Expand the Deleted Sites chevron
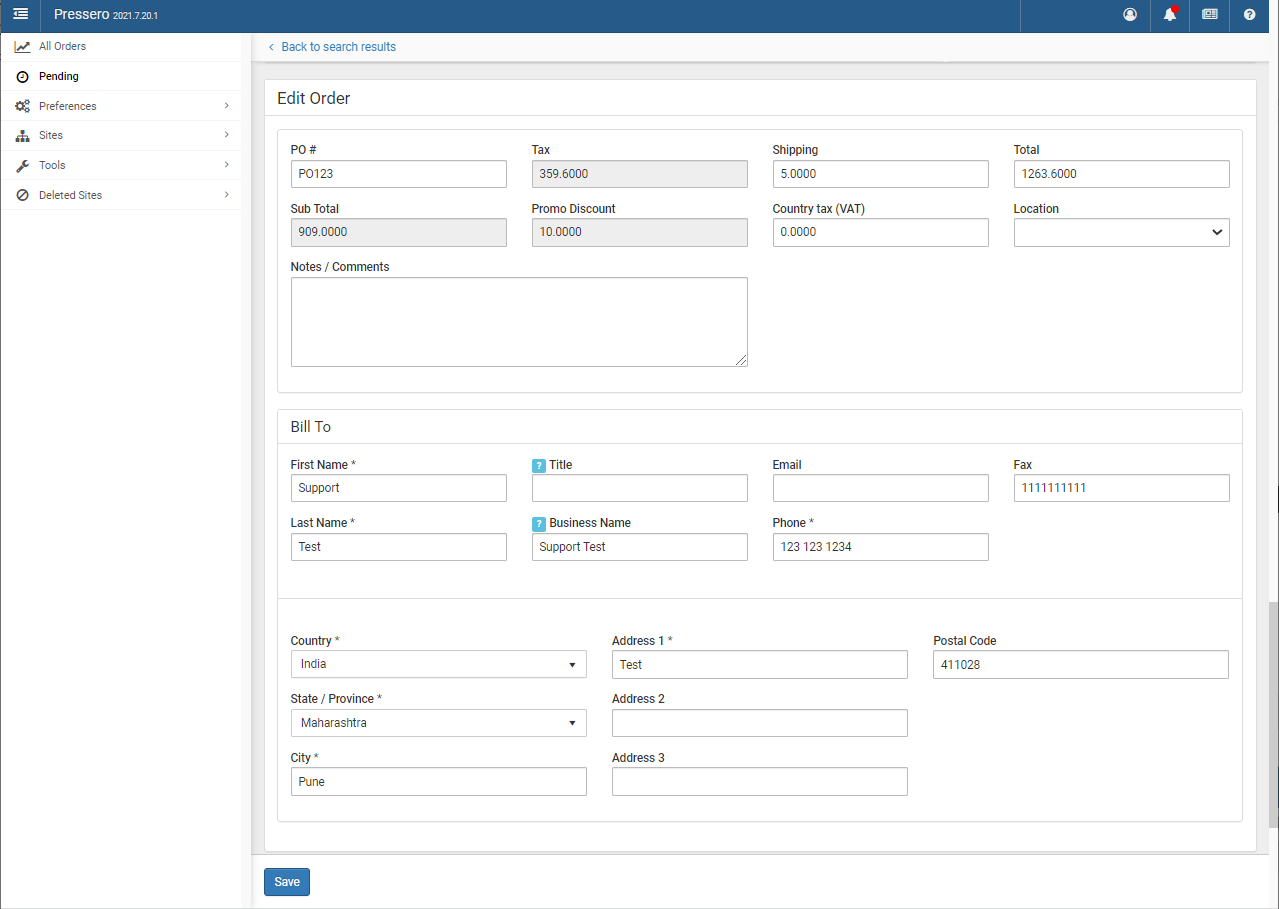Image resolution: width=1279 pixels, height=909 pixels. pyautogui.click(x=226, y=195)
